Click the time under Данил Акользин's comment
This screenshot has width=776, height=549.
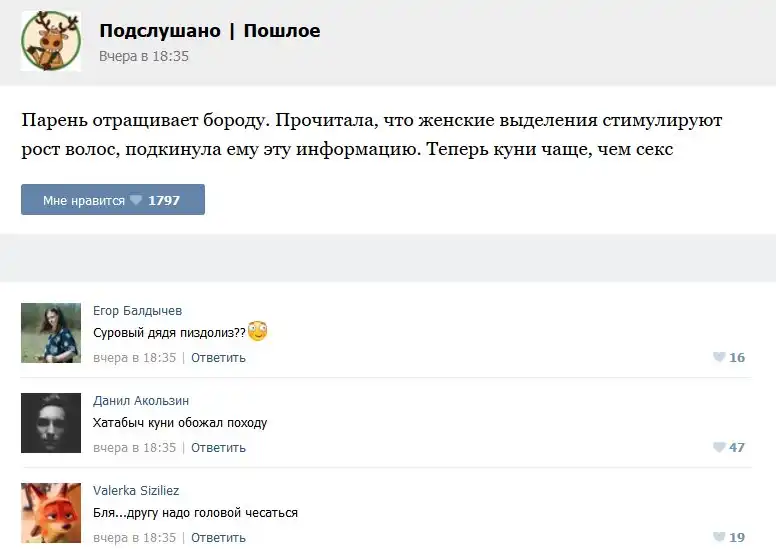tap(134, 447)
